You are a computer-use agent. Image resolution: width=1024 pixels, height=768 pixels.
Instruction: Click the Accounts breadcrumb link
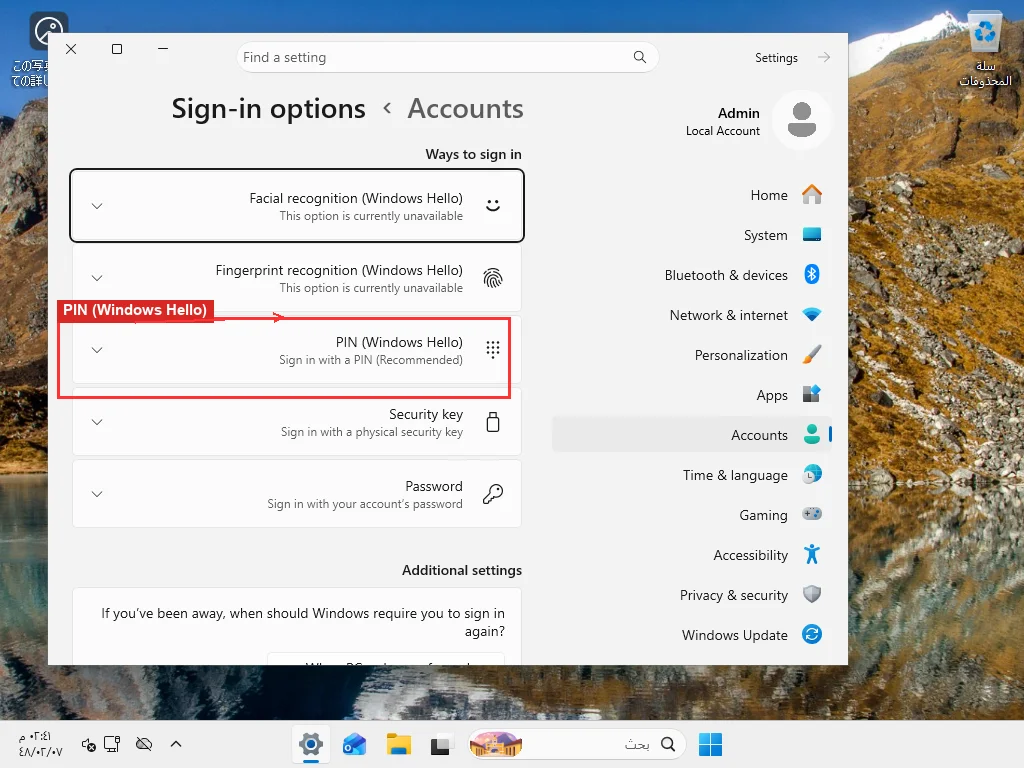(466, 108)
